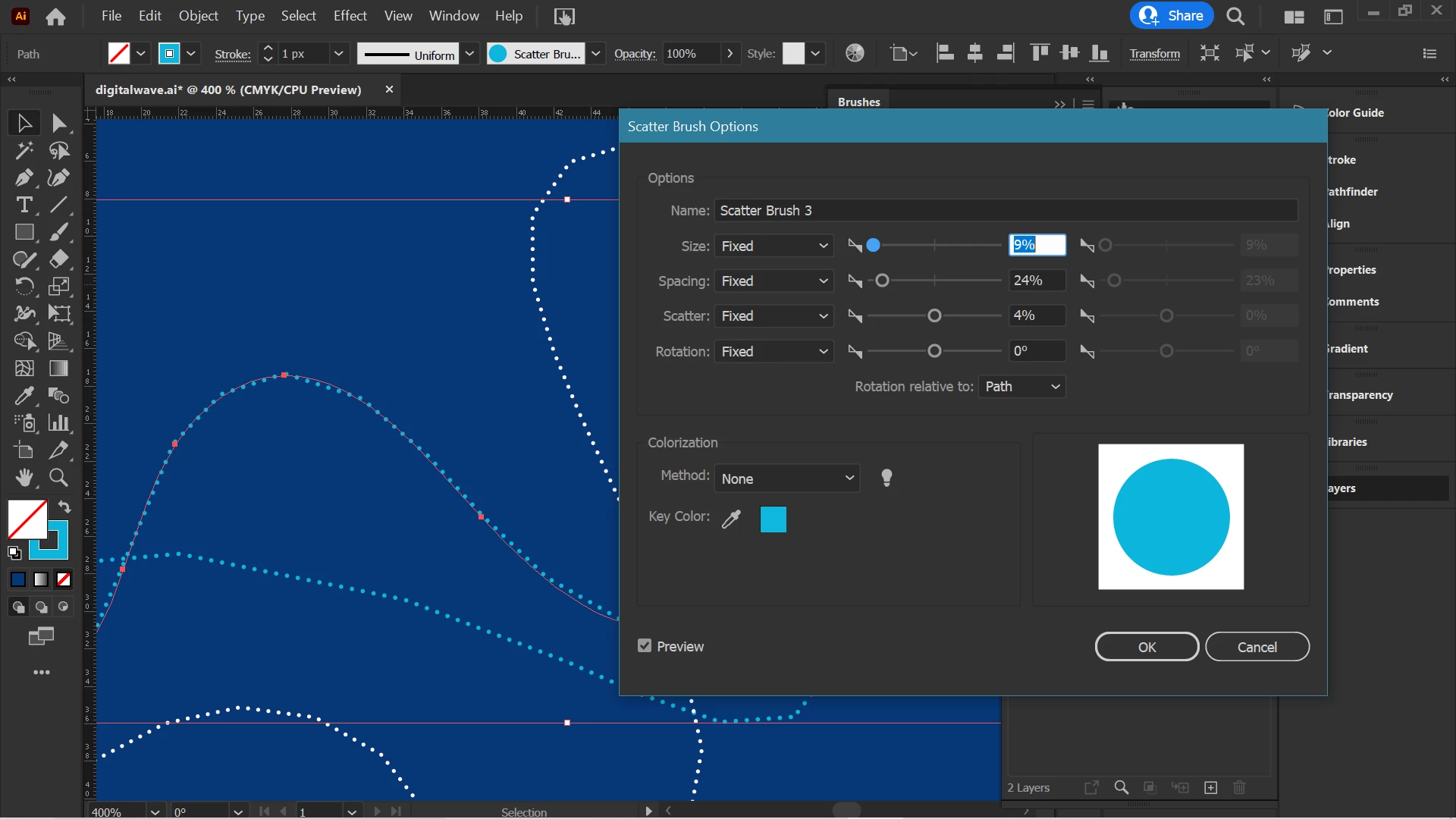The image size is (1456, 819).
Task: Toggle the Preview checkbox
Action: (x=645, y=646)
